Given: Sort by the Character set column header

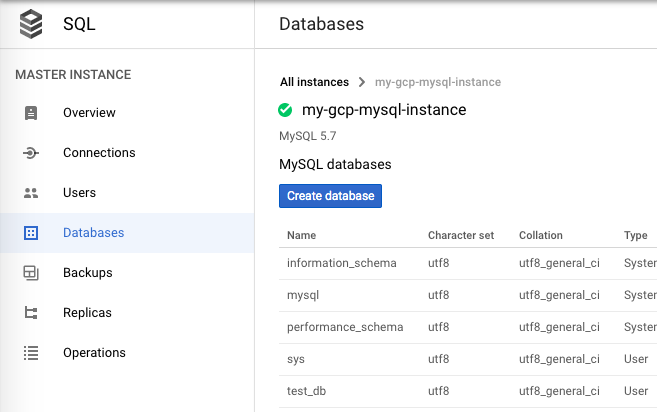Looking at the screenshot, I should 461,236.
